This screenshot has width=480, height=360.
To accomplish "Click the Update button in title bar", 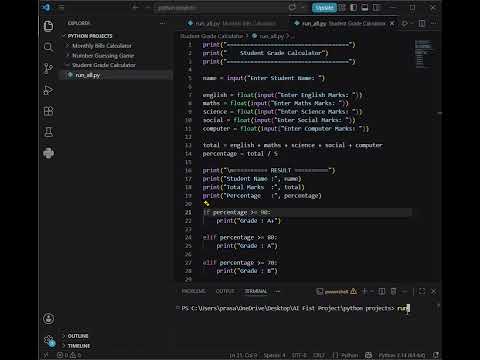I will pos(324,7).
